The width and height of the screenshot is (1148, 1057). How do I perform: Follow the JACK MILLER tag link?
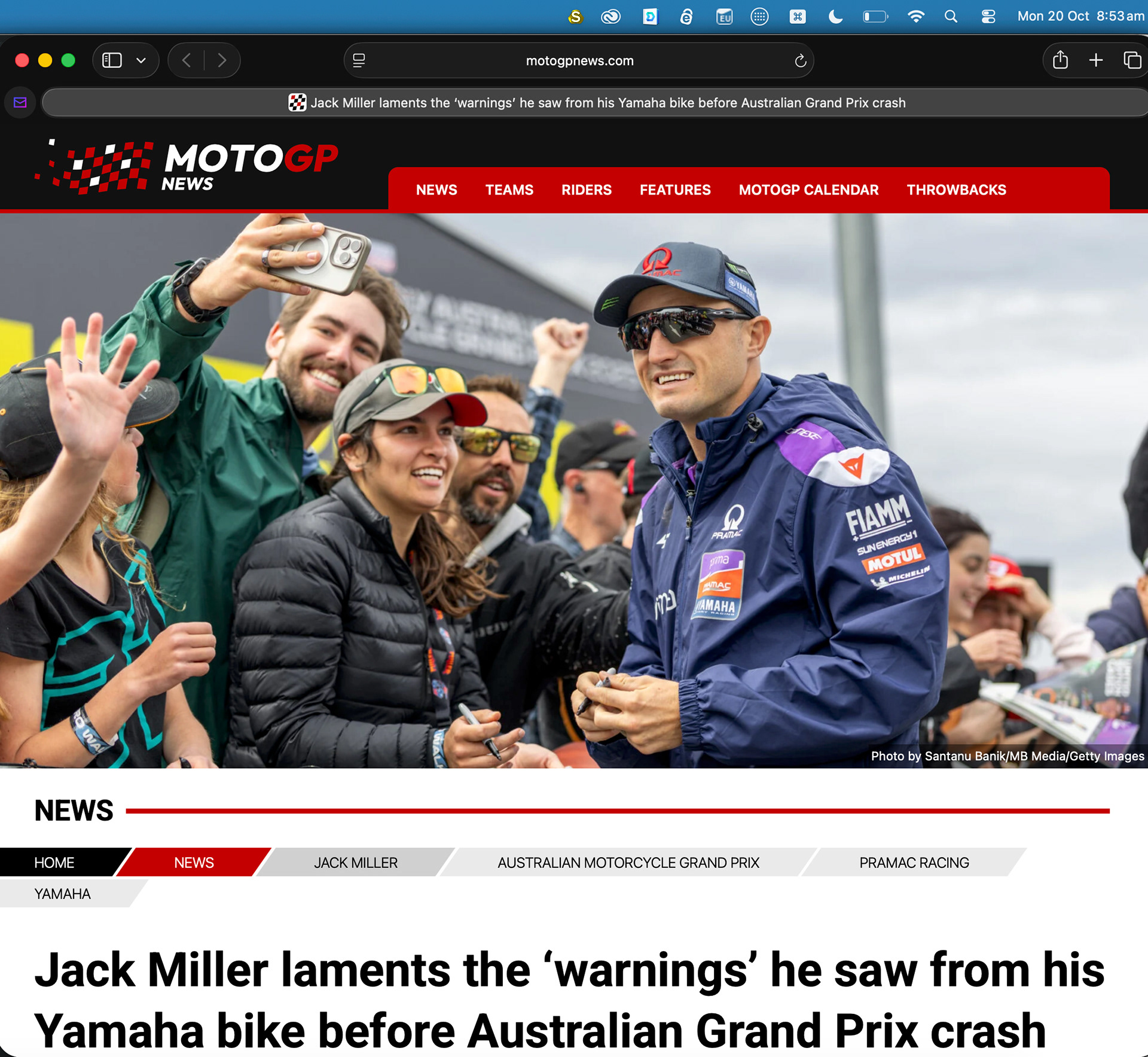click(356, 863)
